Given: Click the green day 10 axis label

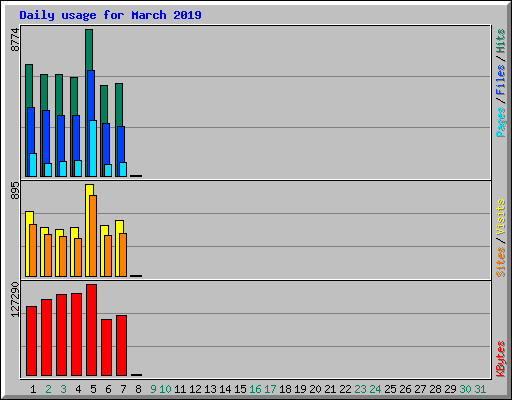Looking at the screenshot, I should pos(165,389).
